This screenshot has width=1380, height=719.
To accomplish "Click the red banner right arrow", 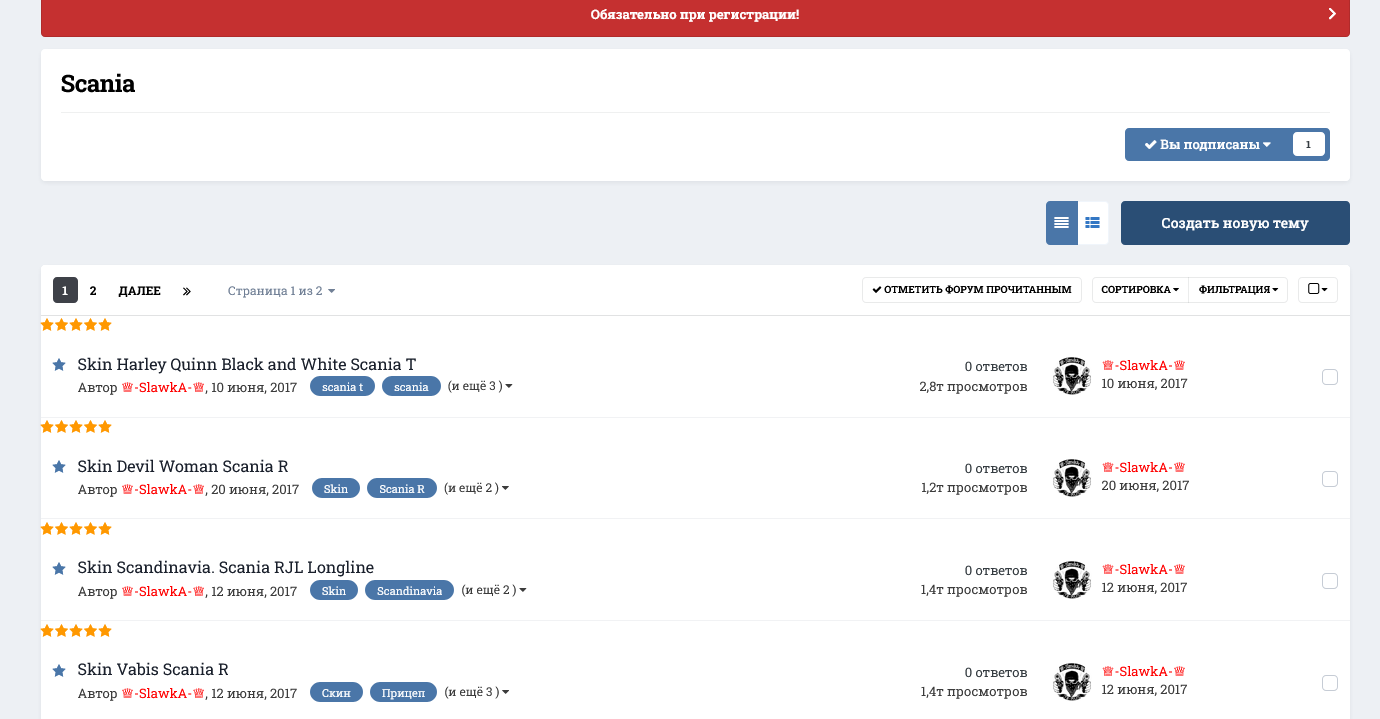I will 1332,14.
